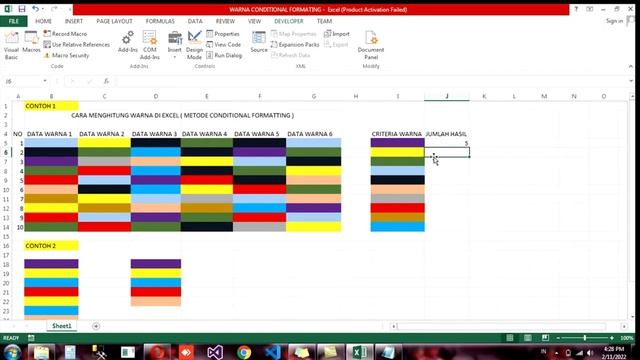
Task: Open the FILE tab
Action: [x=13, y=21]
